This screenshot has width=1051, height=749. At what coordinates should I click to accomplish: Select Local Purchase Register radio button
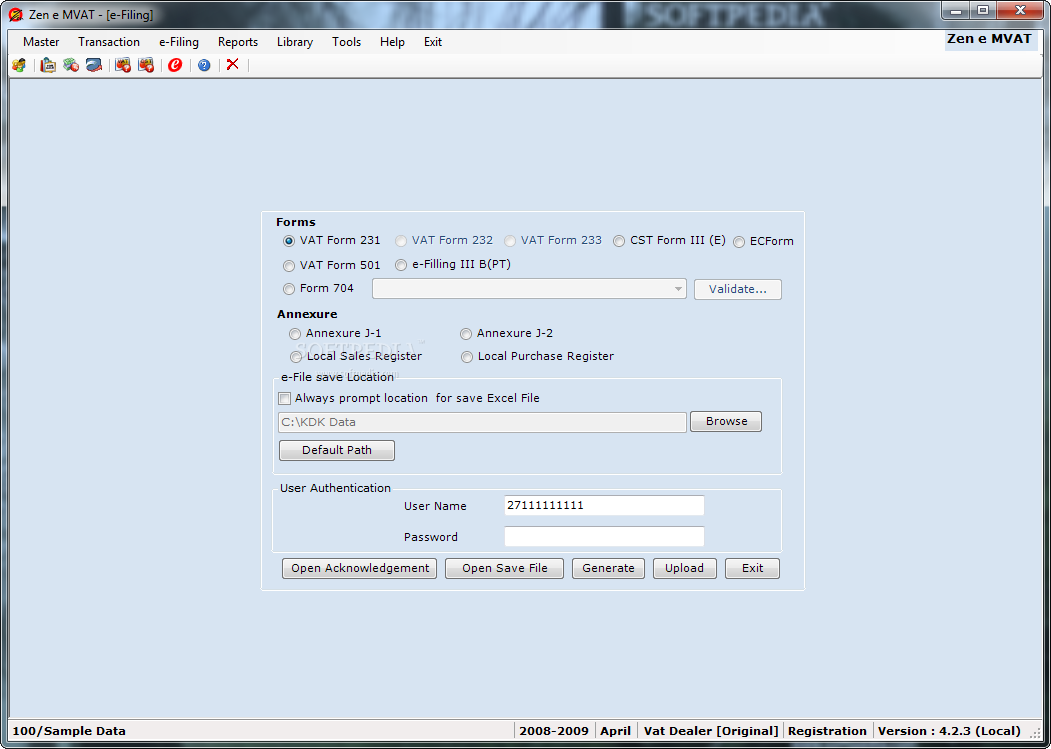click(x=467, y=357)
